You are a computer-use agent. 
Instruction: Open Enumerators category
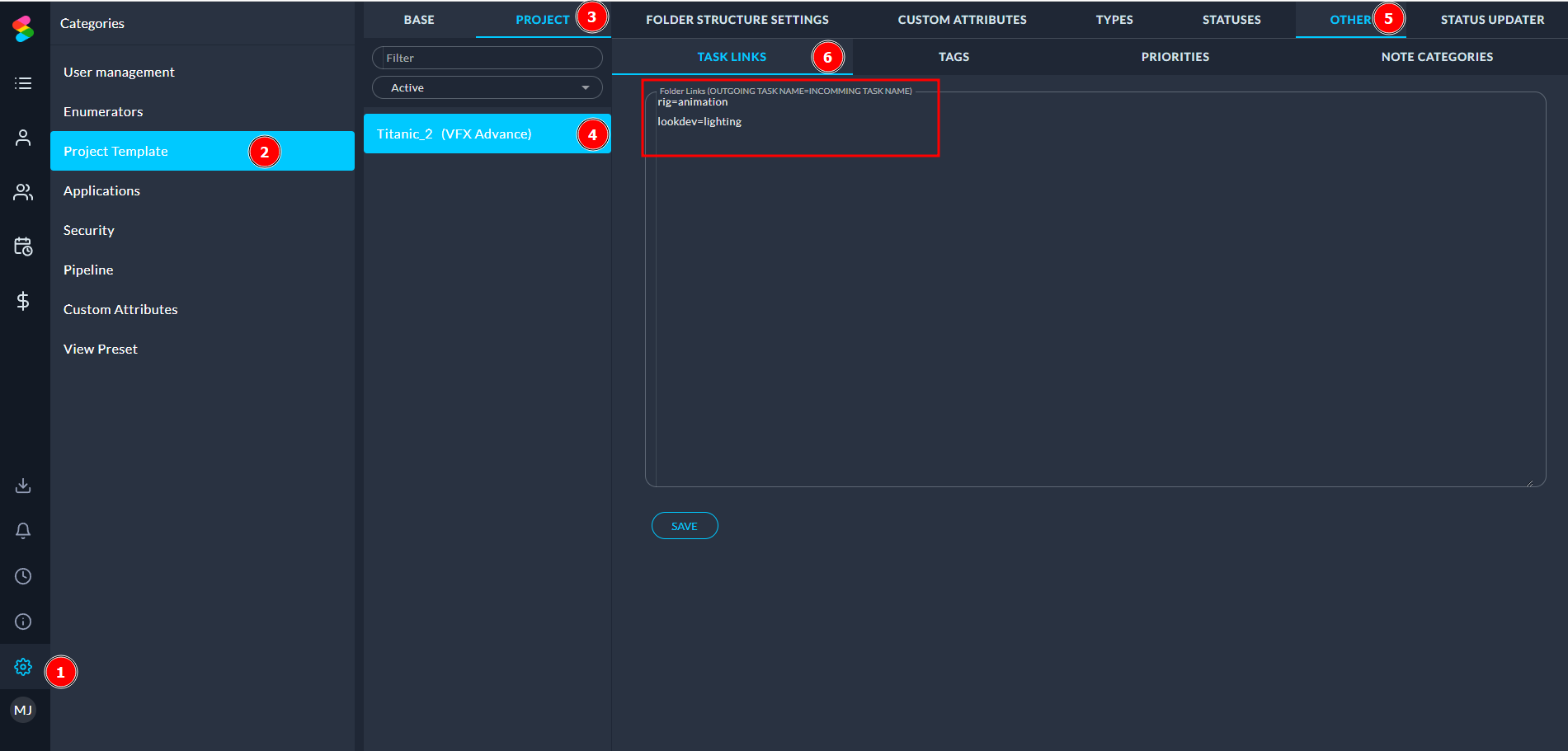click(x=202, y=111)
